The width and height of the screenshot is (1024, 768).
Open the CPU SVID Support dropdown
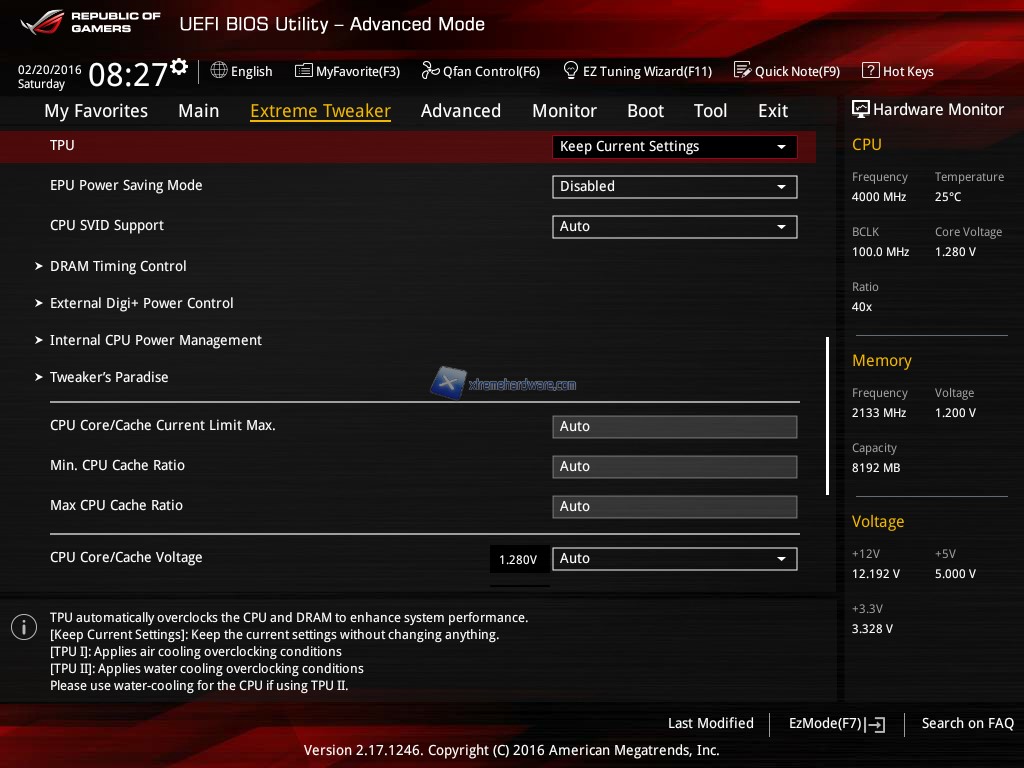pos(674,227)
